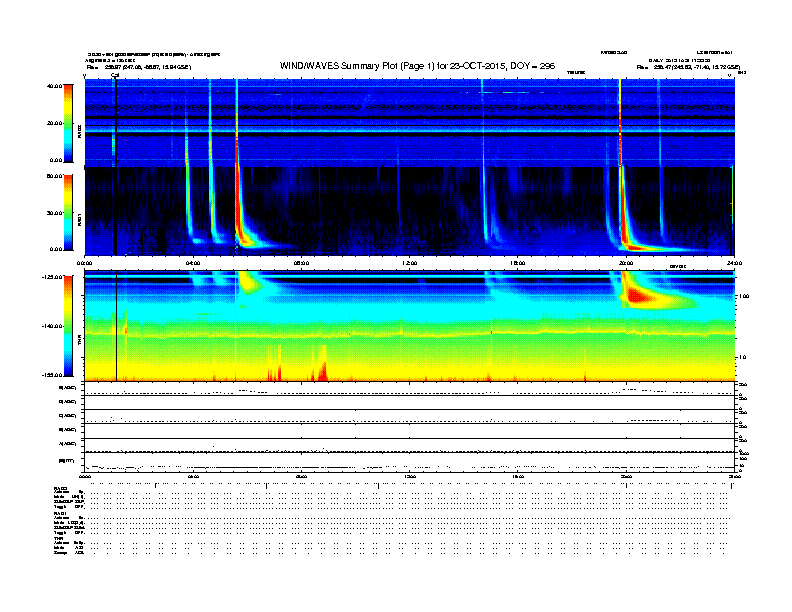This screenshot has width=792, height=612.
Task: Click the WIND/WAVES Summary Plot title
Action: click(417, 66)
